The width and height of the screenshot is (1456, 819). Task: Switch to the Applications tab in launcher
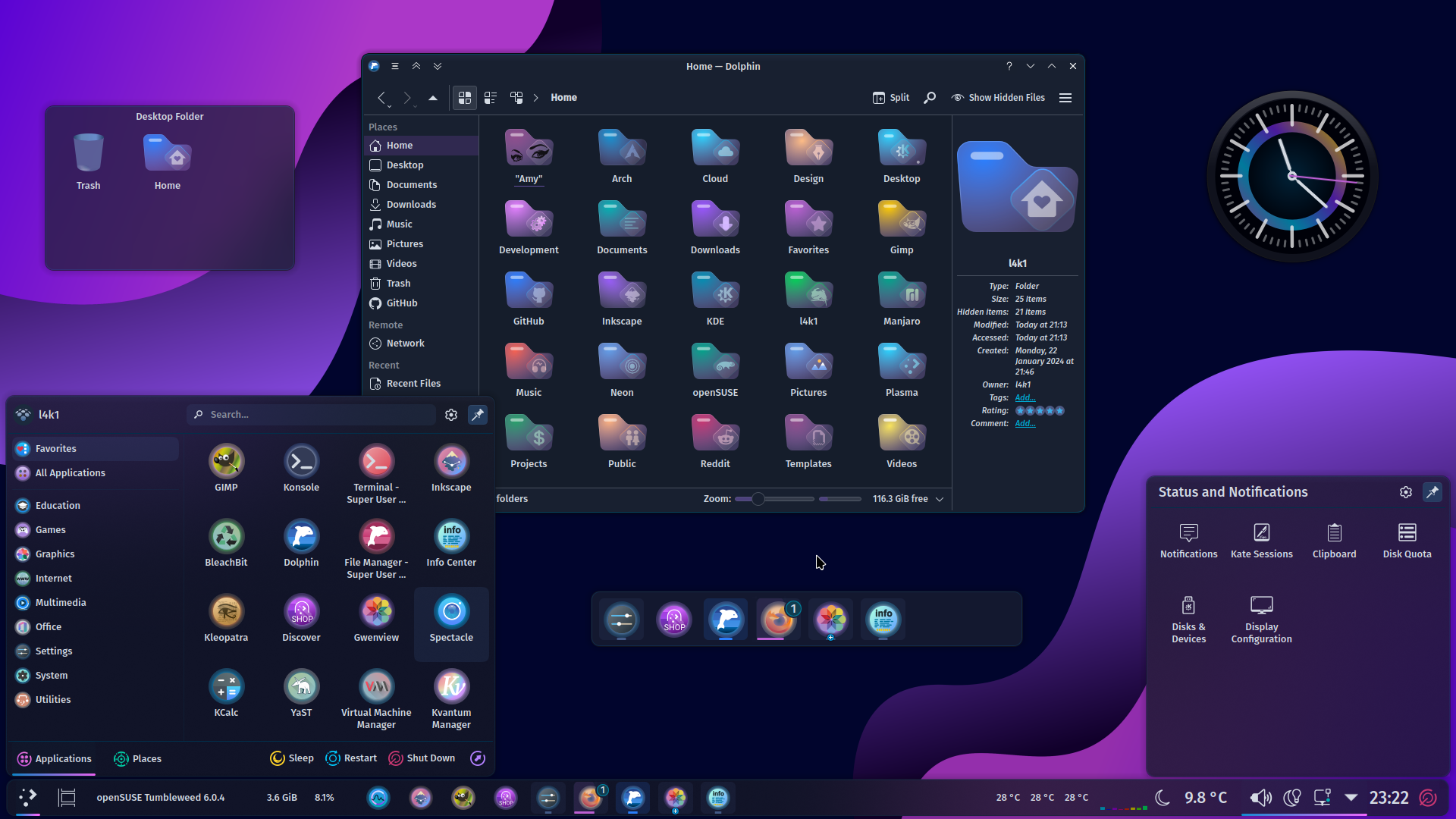click(x=54, y=759)
